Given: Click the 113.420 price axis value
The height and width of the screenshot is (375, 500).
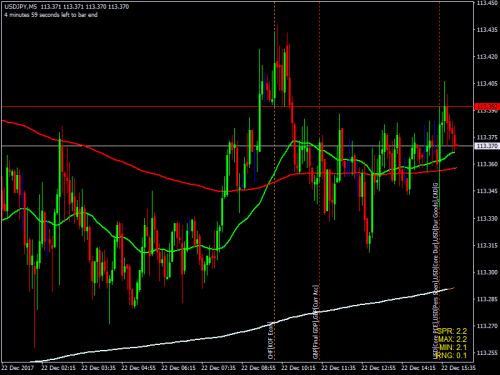Looking at the screenshot, I should pyautogui.click(x=487, y=57).
